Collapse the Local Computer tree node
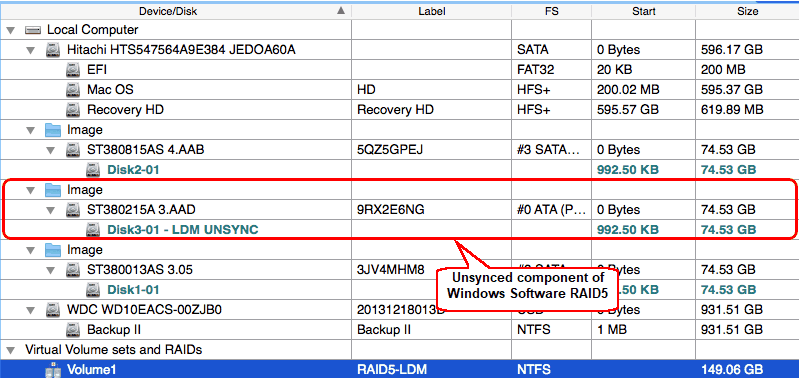 (10, 31)
